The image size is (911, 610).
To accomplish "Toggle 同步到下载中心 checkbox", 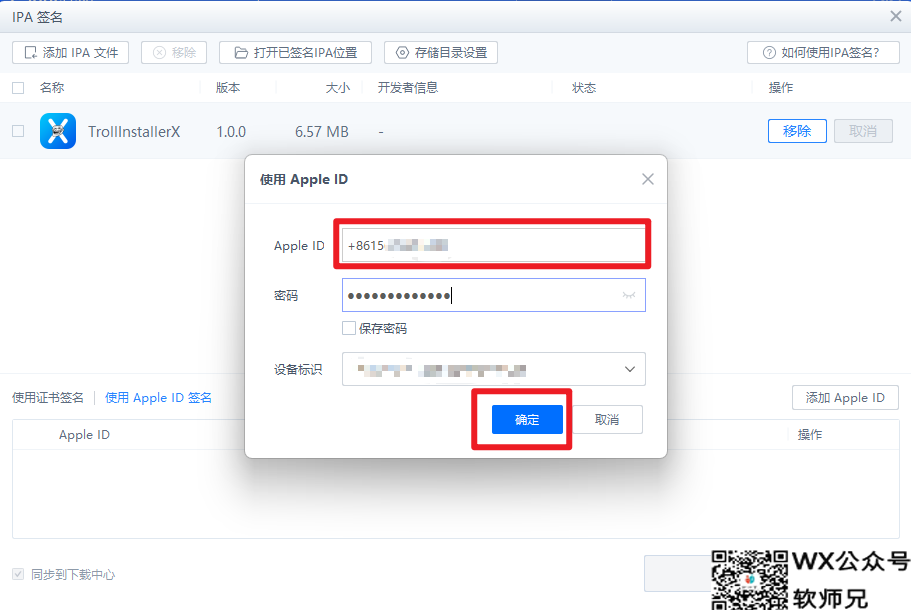I will (18, 575).
